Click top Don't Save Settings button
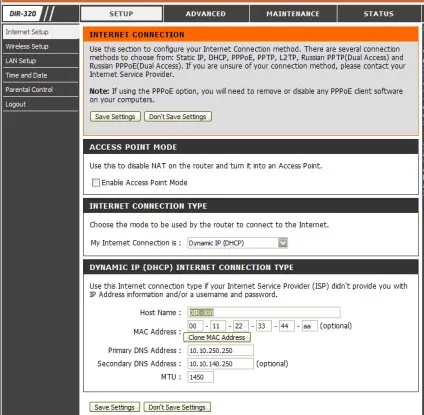 [178, 117]
